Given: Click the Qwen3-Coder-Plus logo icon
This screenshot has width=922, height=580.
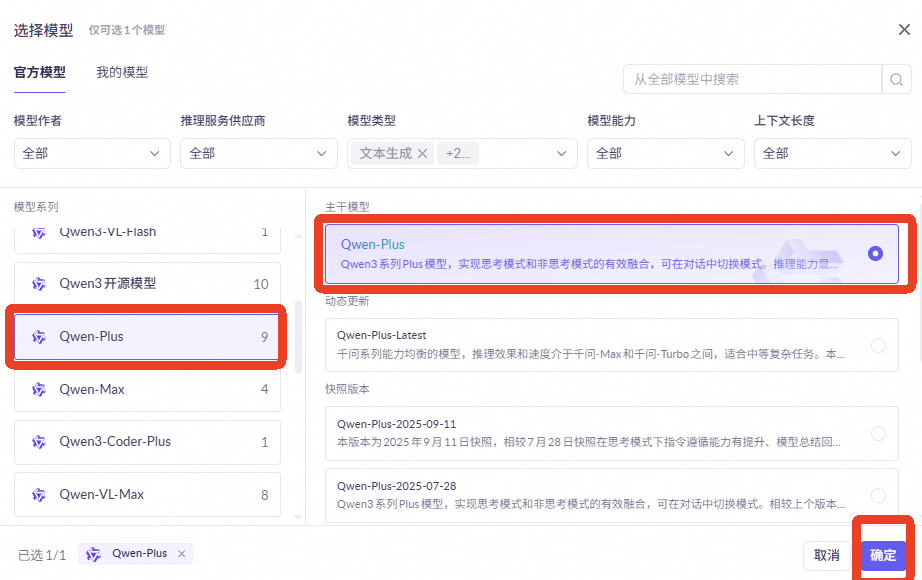Looking at the screenshot, I should coord(39,442).
